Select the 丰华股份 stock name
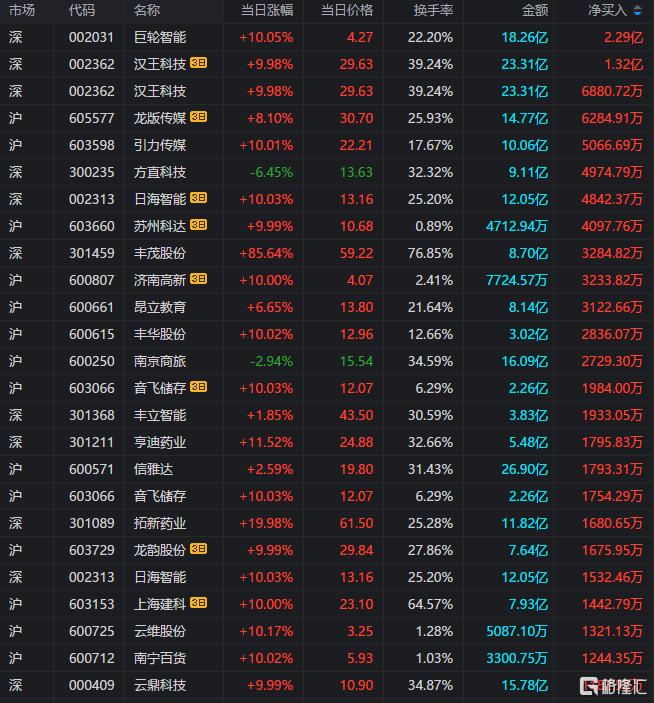Viewport: 654px width, 703px height. coord(160,334)
